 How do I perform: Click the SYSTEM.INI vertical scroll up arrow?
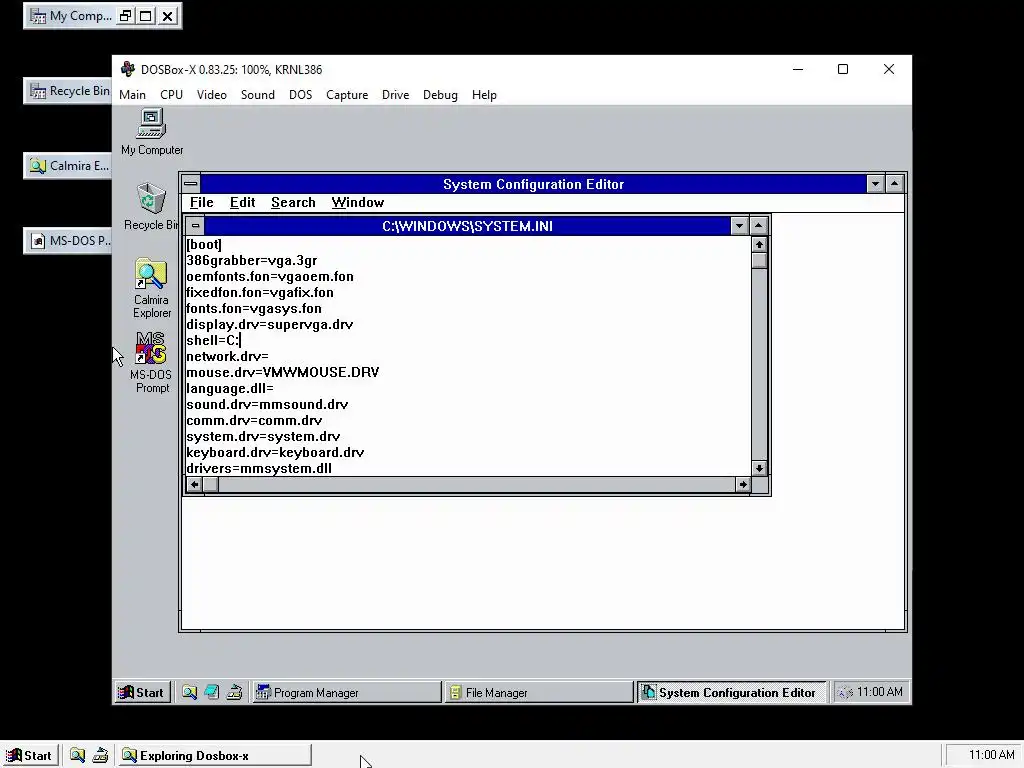(x=759, y=244)
